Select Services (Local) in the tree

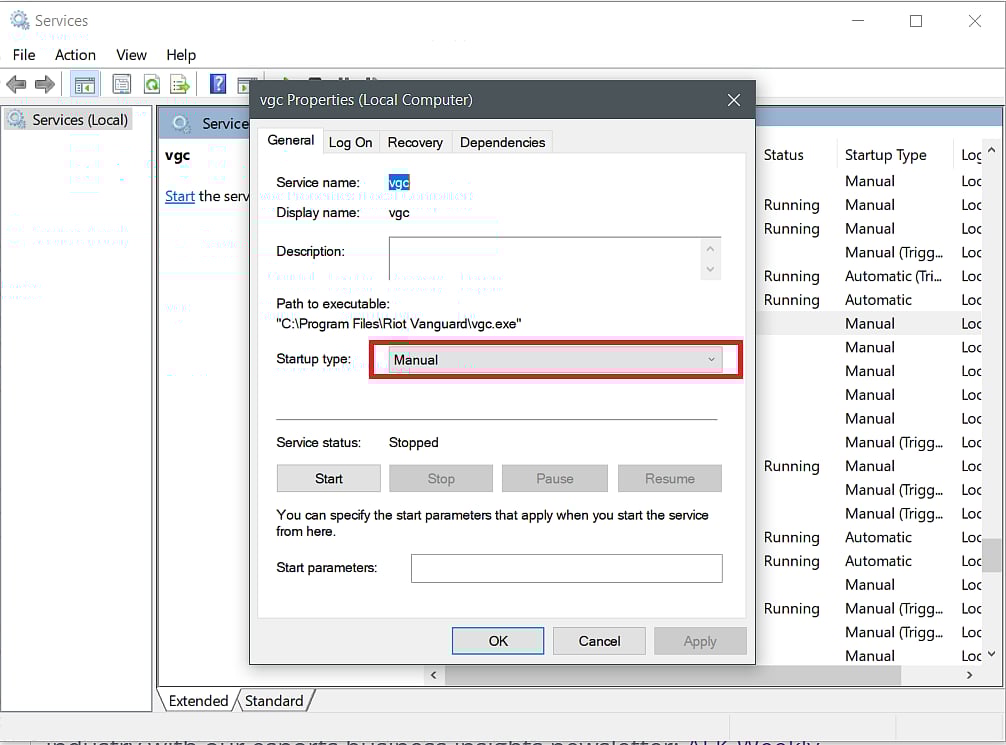(79, 120)
